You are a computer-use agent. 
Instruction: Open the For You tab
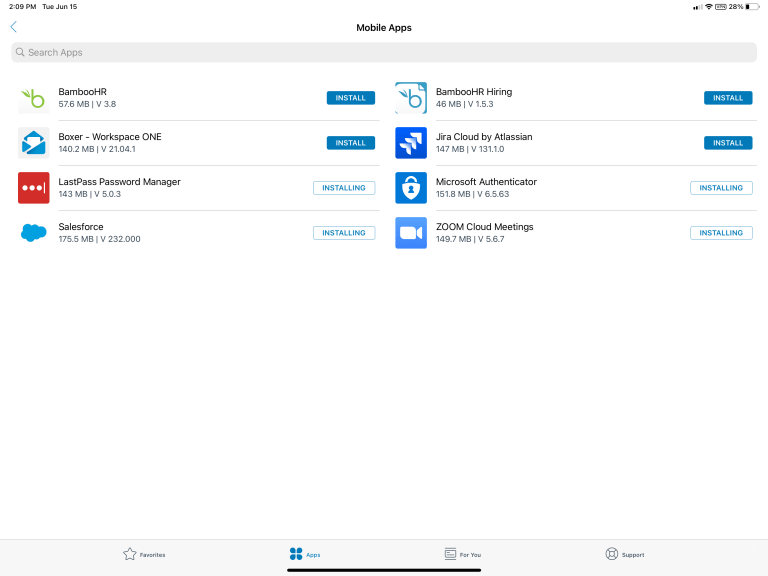pos(462,554)
